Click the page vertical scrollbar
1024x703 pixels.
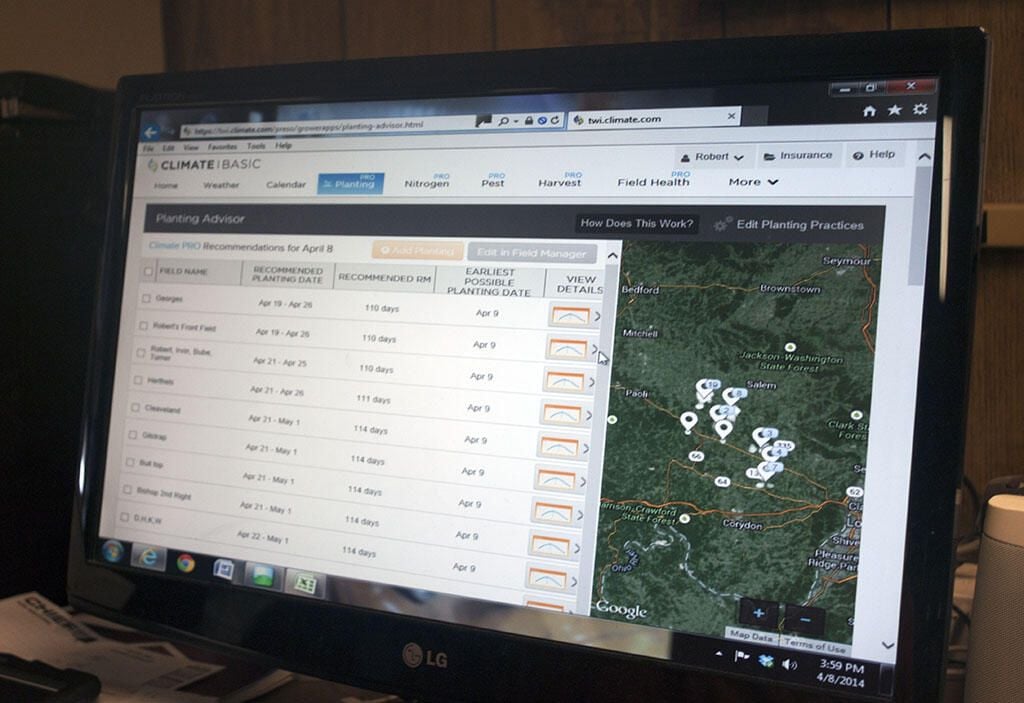pos(919,225)
